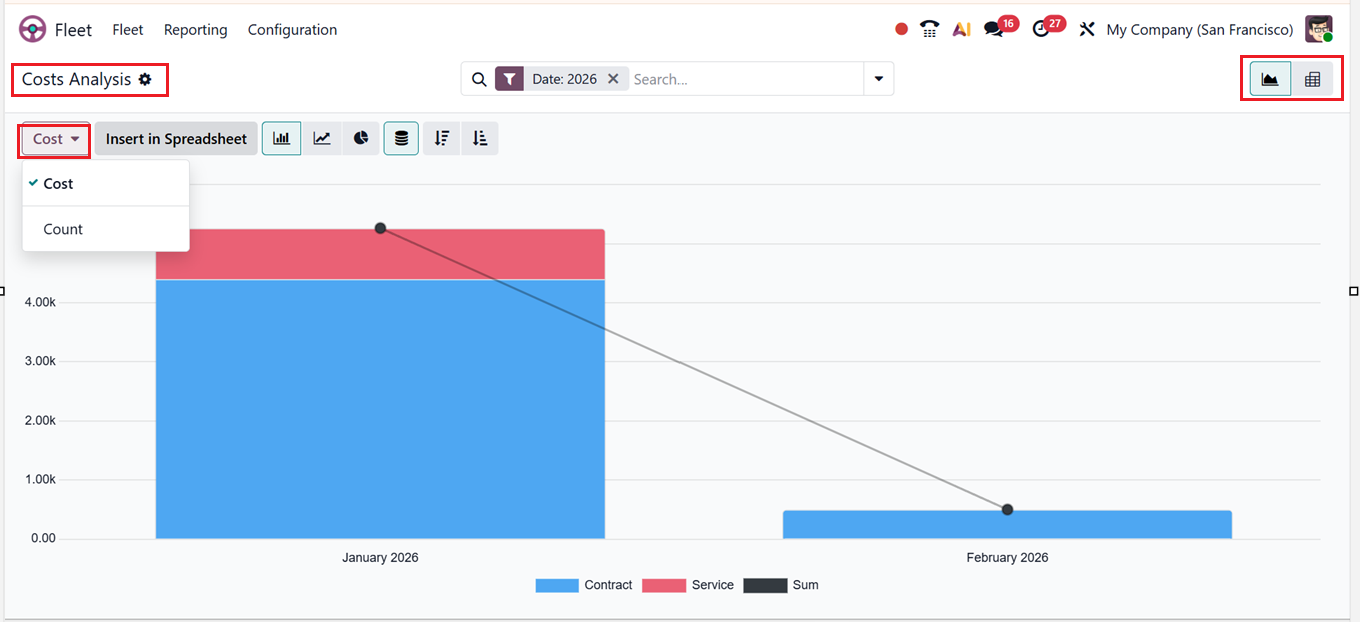Click the Insert in Spreadsheet button

(x=176, y=139)
